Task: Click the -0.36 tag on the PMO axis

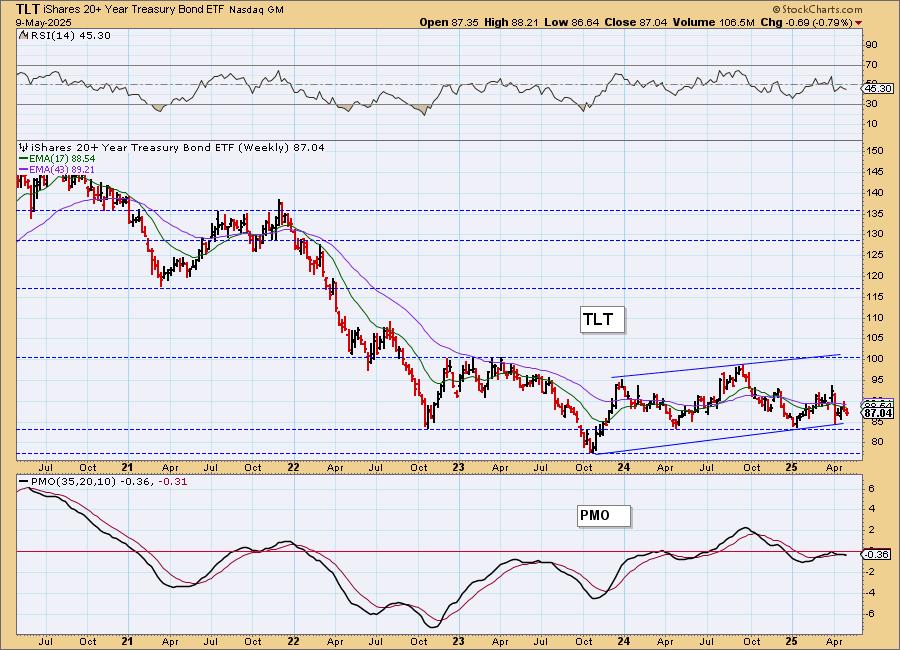Action: pyautogui.click(x=878, y=555)
